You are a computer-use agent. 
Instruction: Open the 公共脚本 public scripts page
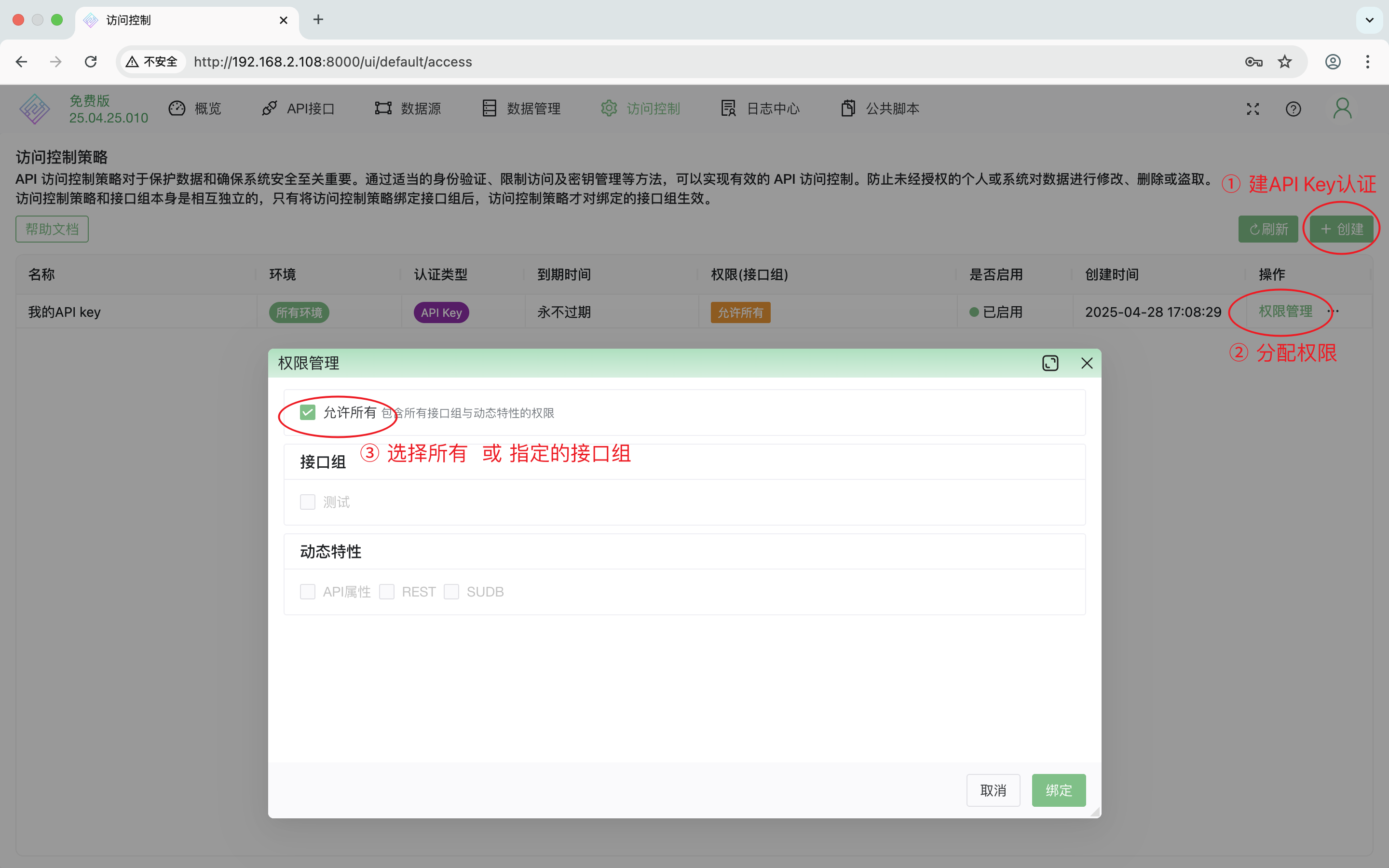click(x=880, y=108)
